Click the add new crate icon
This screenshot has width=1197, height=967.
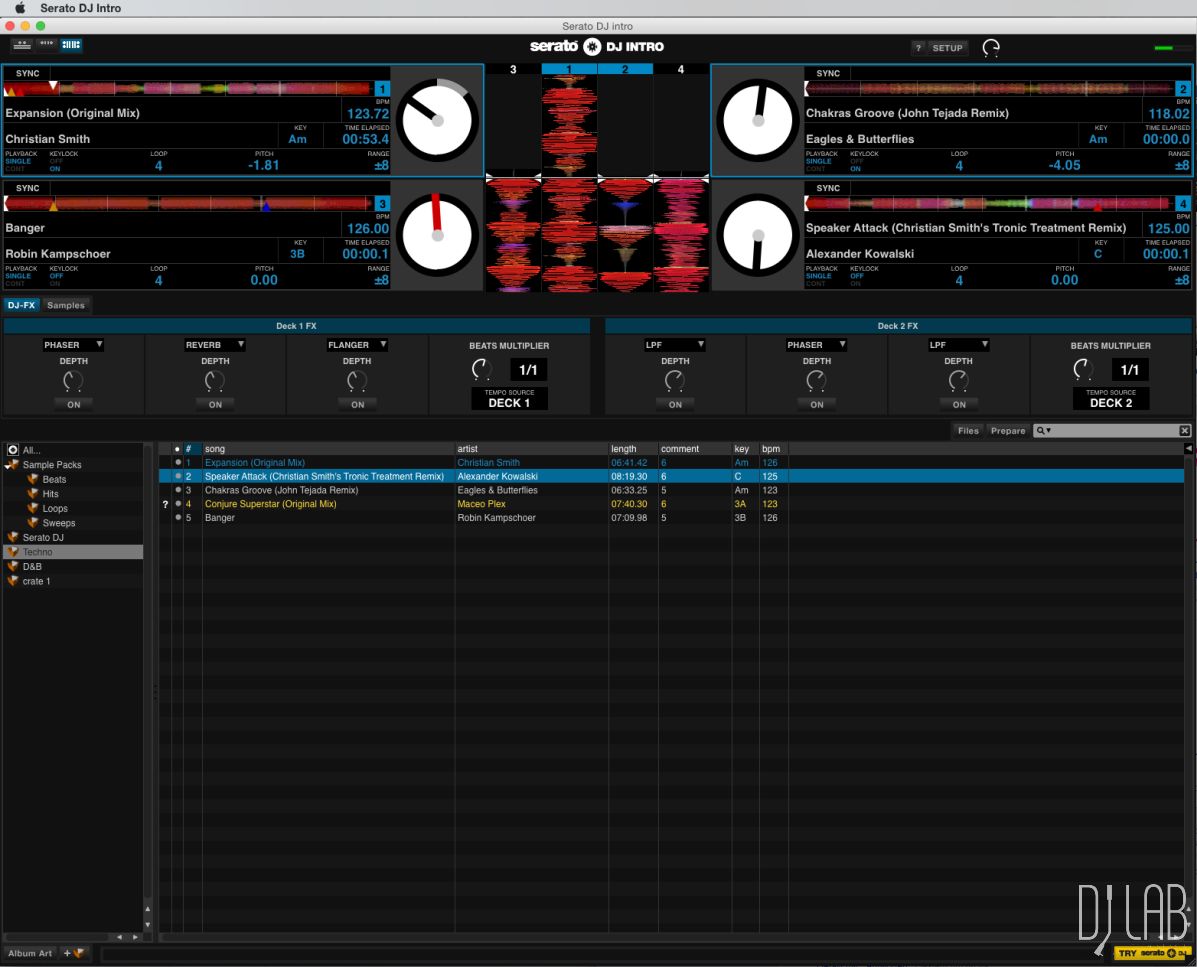(x=75, y=953)
